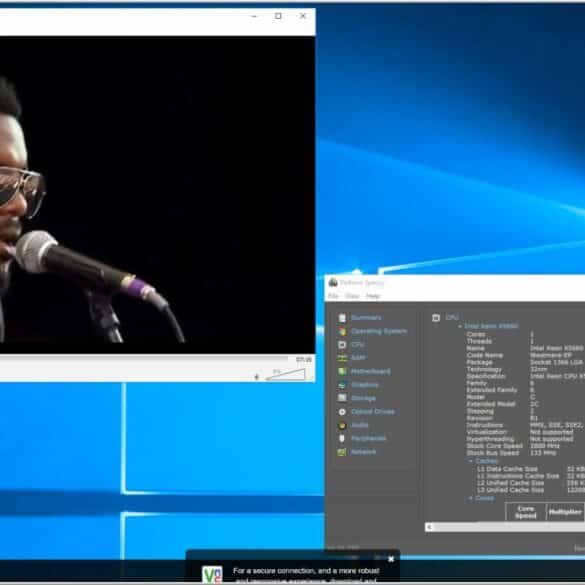The height and width of the screenshot is (585, 585).
Task: Select the Audio speaker icon in Speccy
Action: [x=342, y=425]
